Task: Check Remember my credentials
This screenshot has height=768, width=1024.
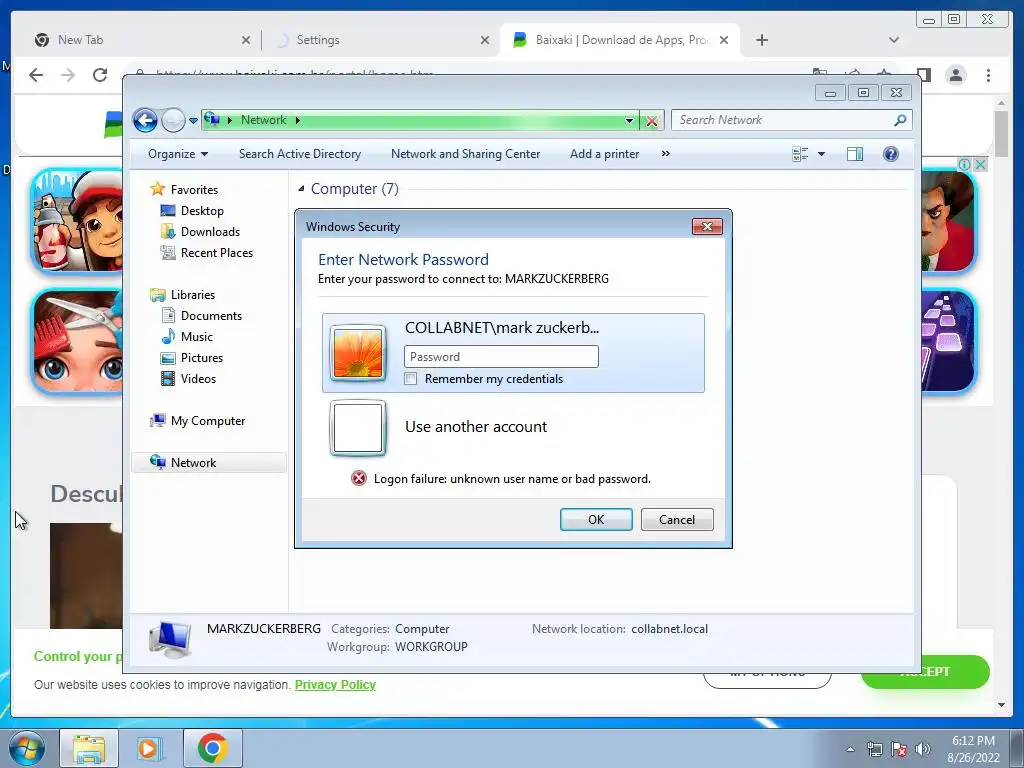Action: pos(411,379)
